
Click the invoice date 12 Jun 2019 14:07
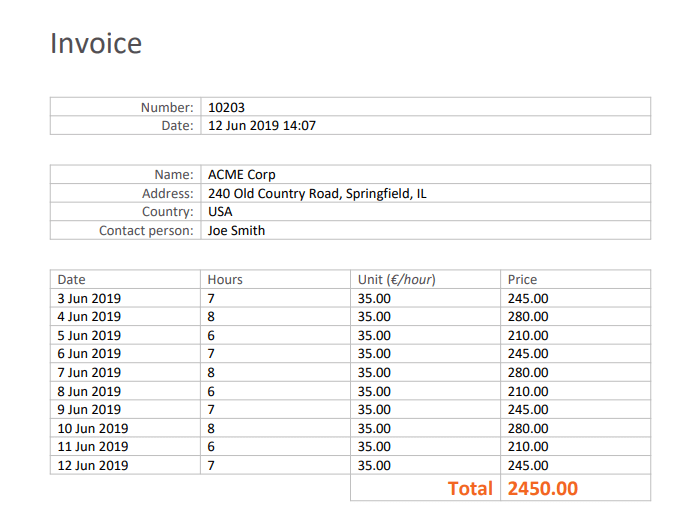(x=261, y=126)
